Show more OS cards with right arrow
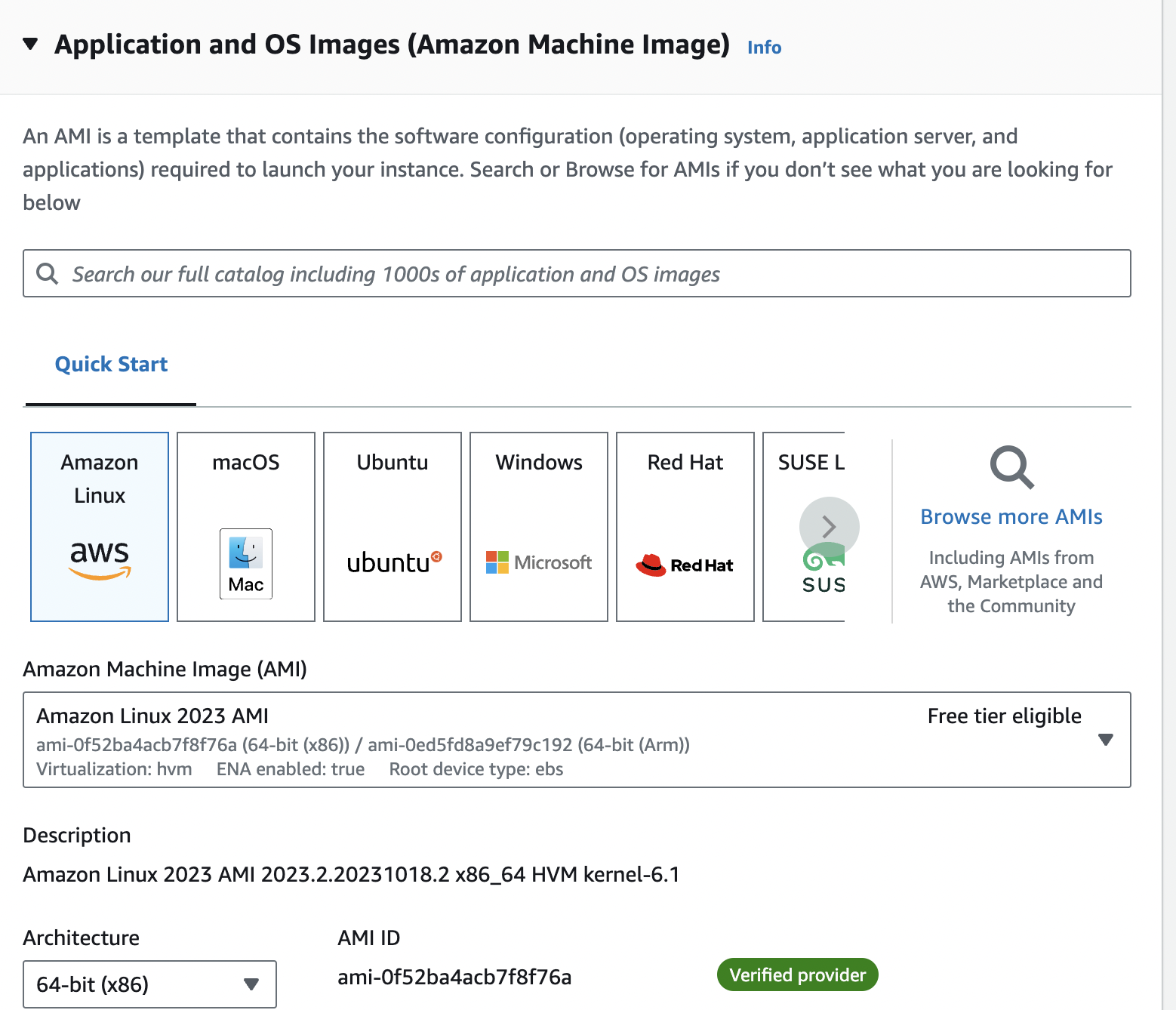Image resolution: width=1176 pixels, height=1010 pixels. coord(829,527)
